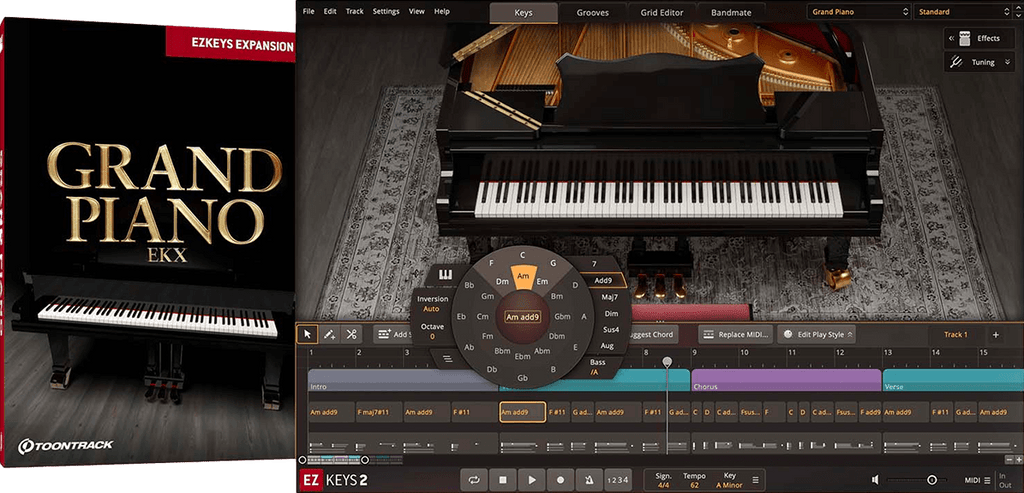
Task: Click the Add Song Part button
Action: pos(392,334)
